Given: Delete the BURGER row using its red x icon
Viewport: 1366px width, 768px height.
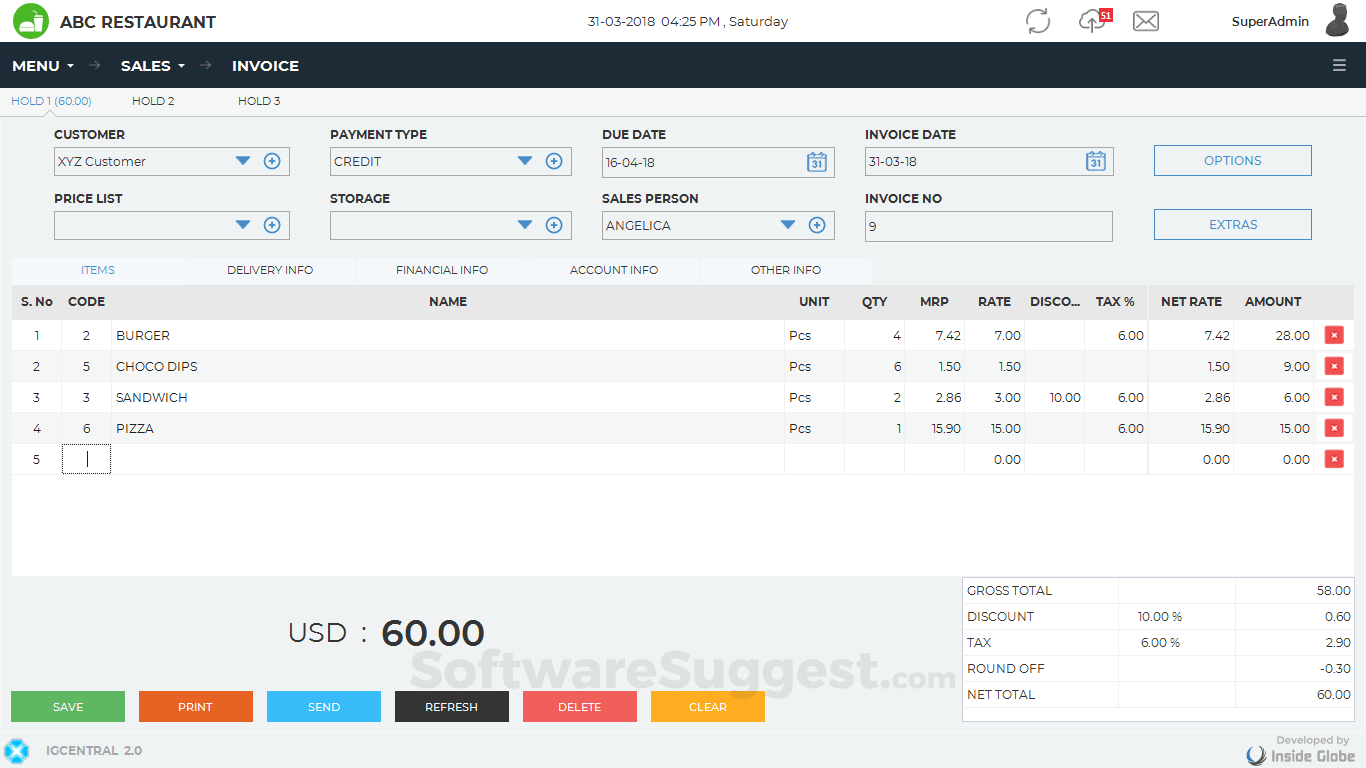Looking at the screenshot, I should click(1334, 335).
